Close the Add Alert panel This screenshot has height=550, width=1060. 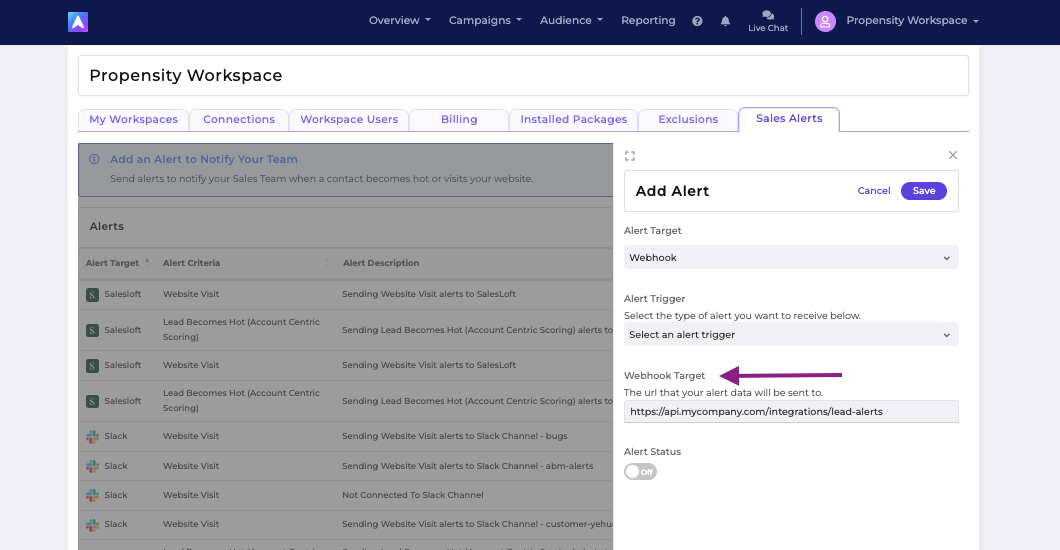(953, 155)
